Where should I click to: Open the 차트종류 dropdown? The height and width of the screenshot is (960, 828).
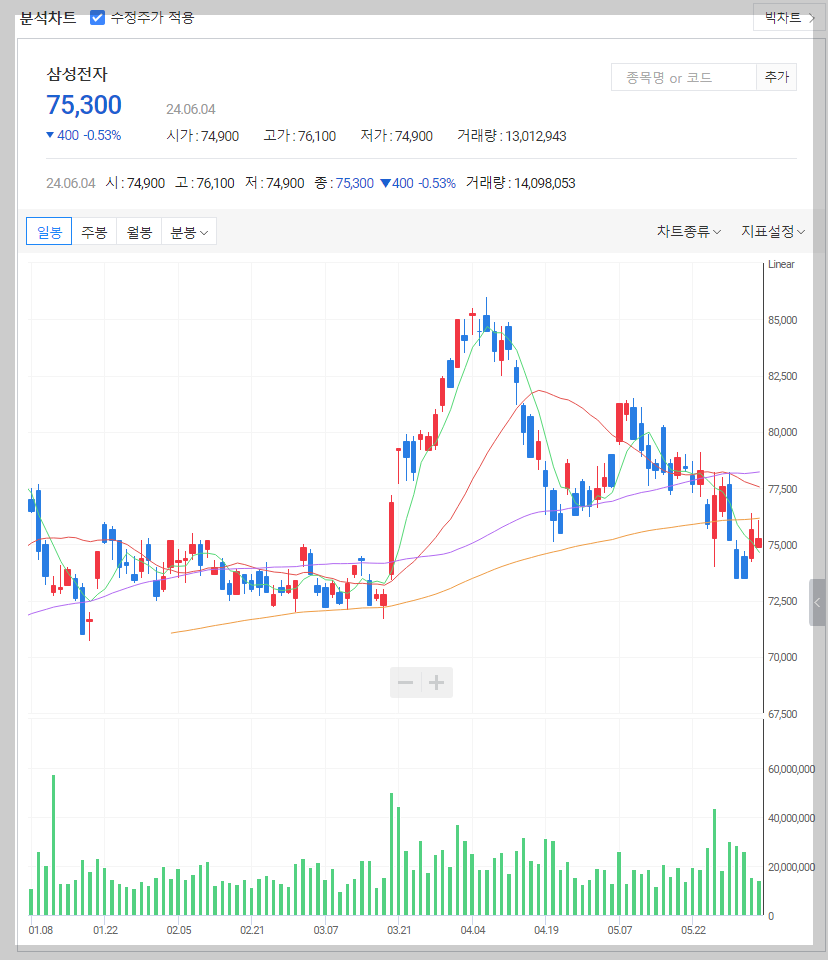click(x=688, y=231)
